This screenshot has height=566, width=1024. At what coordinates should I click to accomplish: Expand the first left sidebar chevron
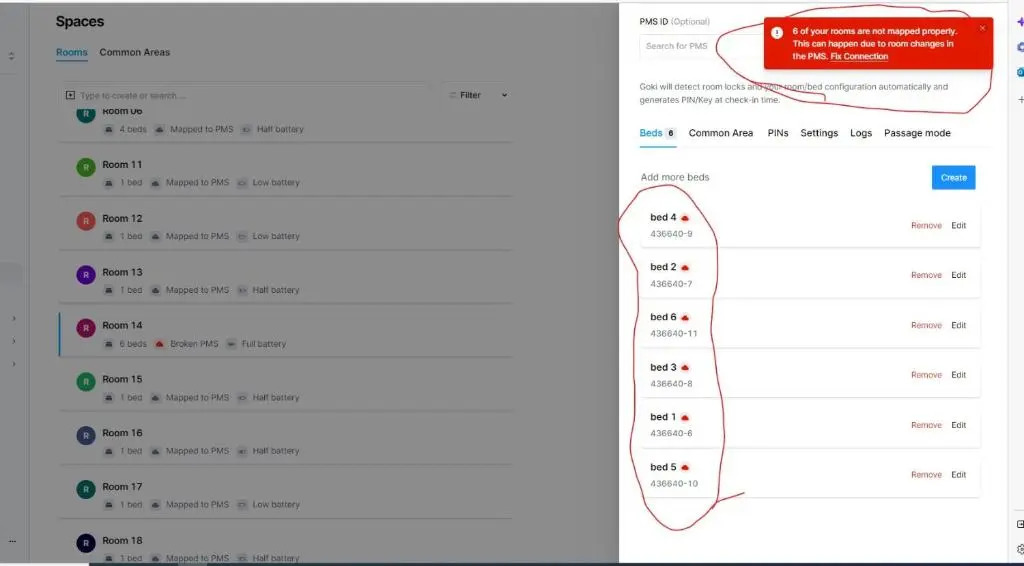[13, 319]
